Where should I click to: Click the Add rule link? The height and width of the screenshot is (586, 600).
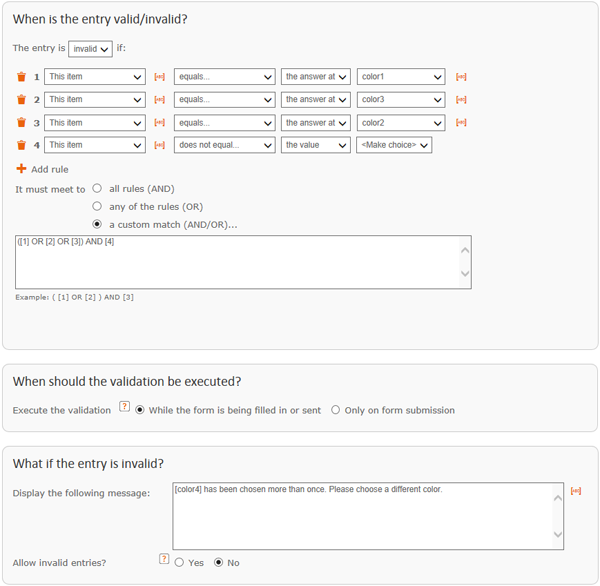click(x=50, y=170)
